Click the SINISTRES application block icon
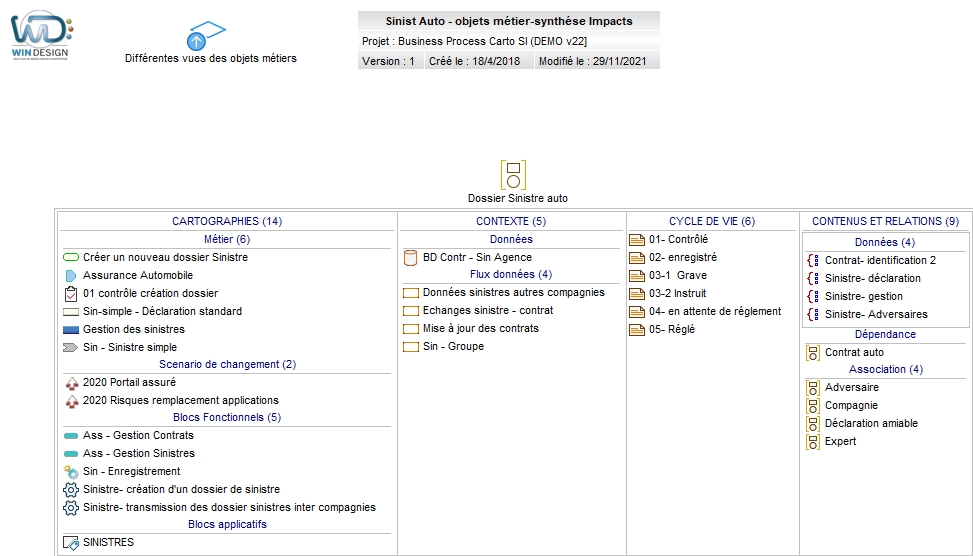 click(x=71, y=543)
